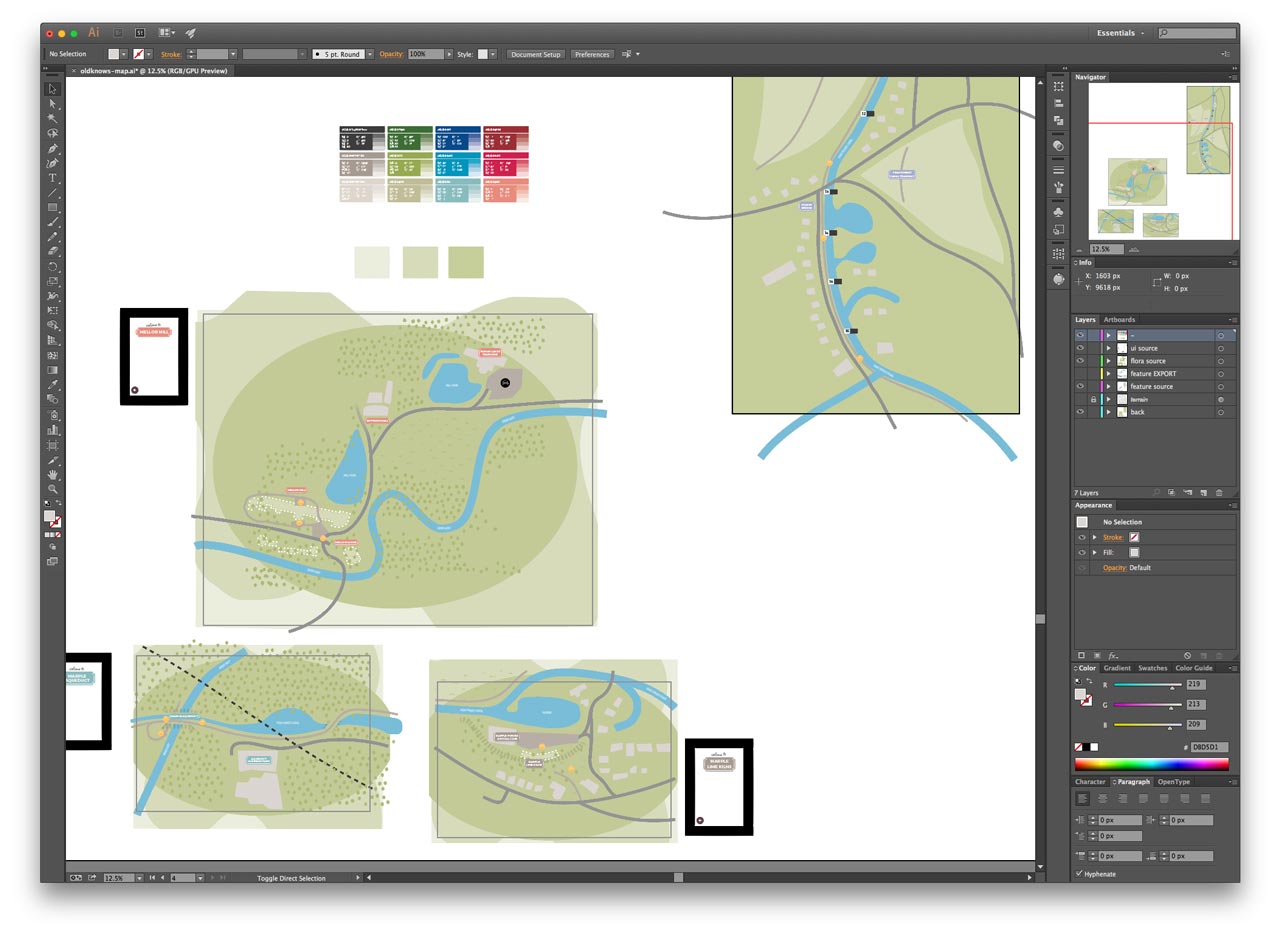Select the Type tool

(x=53, y=178)
